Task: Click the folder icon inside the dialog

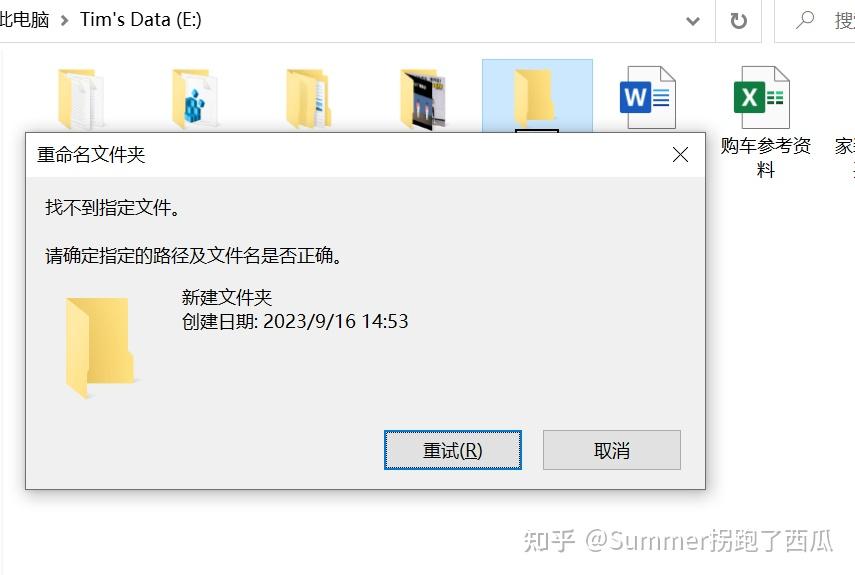Action: point(100,347)
